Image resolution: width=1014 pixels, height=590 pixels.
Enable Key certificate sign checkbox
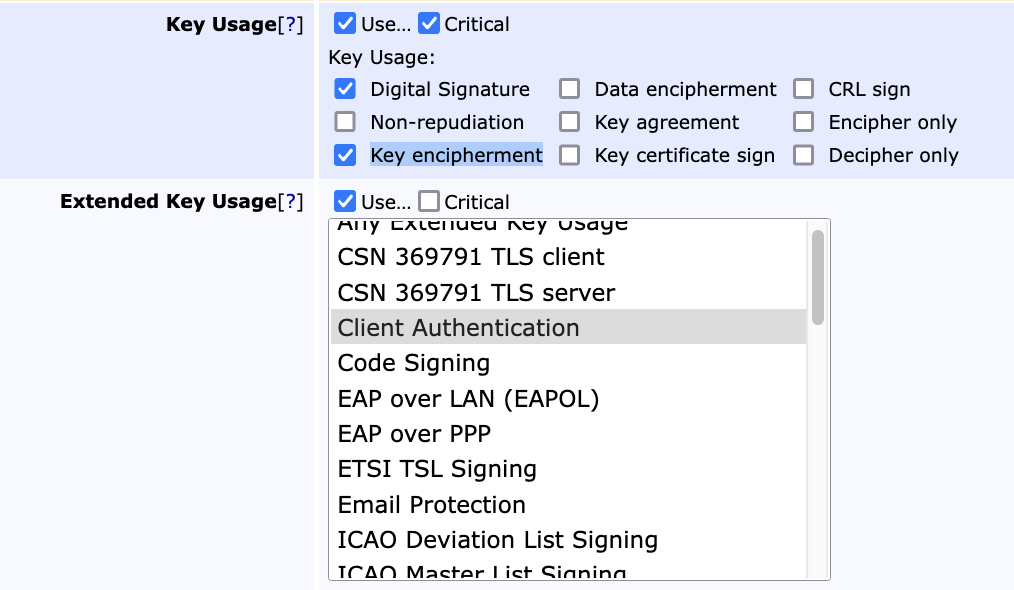click(x=569, y=155)
